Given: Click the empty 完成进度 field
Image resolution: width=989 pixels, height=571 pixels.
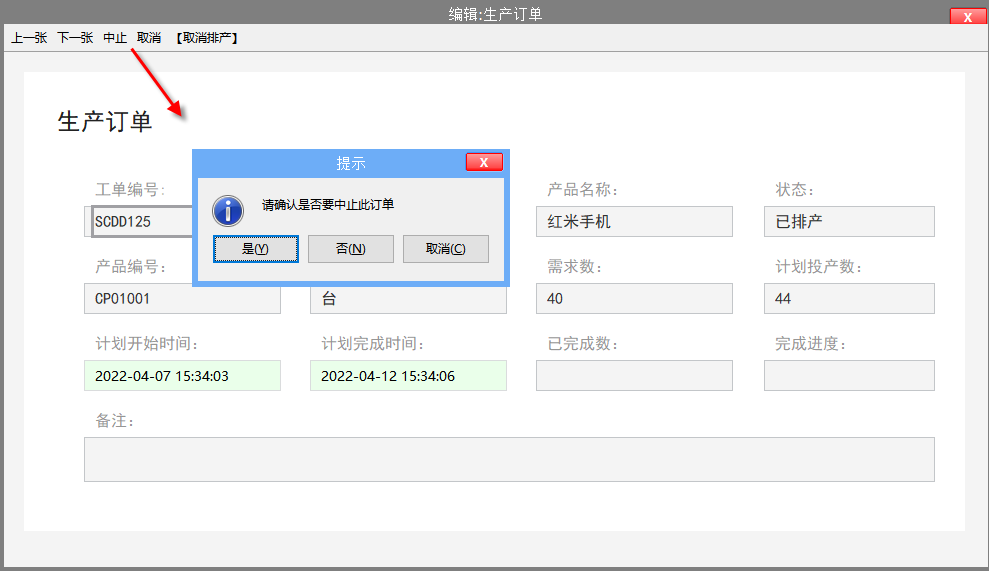Looking at the screenshot, I should click(x=849, y=375).
